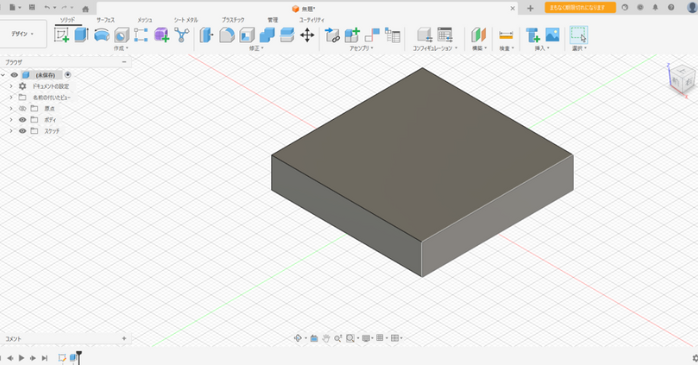The height and width of the screenshot is (365, 698).
Task: Select the Extrude tool
Action: pyautogui.click(x=81, y=35)
